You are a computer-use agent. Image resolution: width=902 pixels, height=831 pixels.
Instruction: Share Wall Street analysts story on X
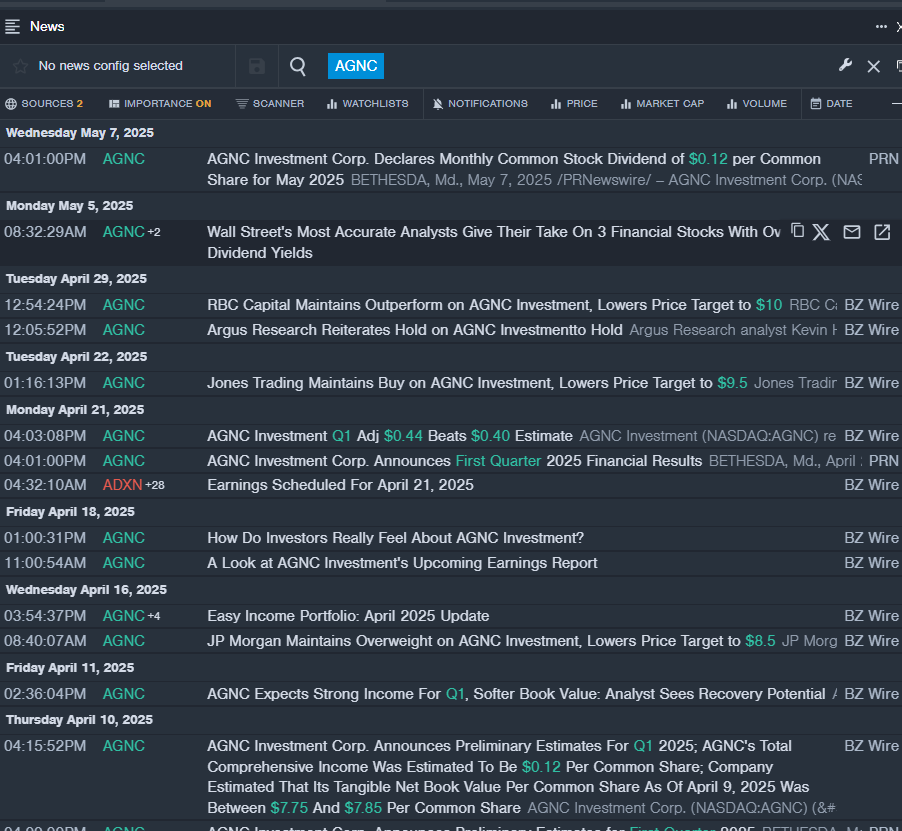click(x=821, y=232)
